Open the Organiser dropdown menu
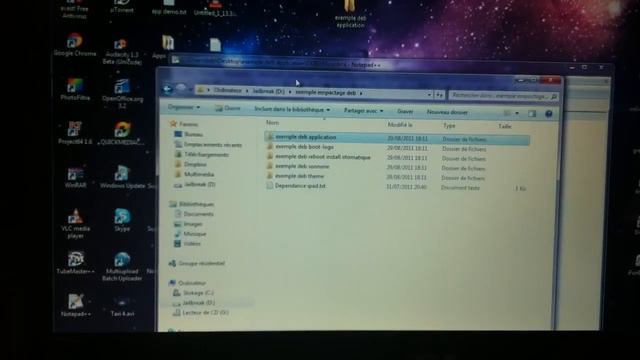This screenshot has height=360, width=640. click(x=184, y=107)
